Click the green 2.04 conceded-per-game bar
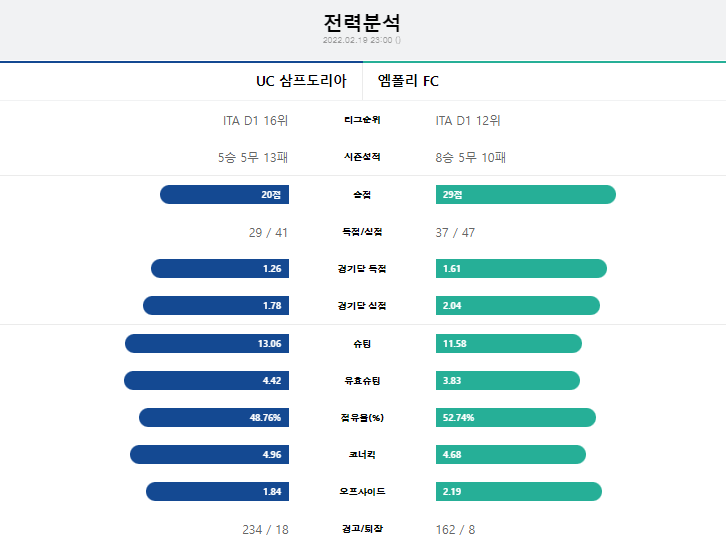Viewport: 726px width, 544px height. coord(518,306)
